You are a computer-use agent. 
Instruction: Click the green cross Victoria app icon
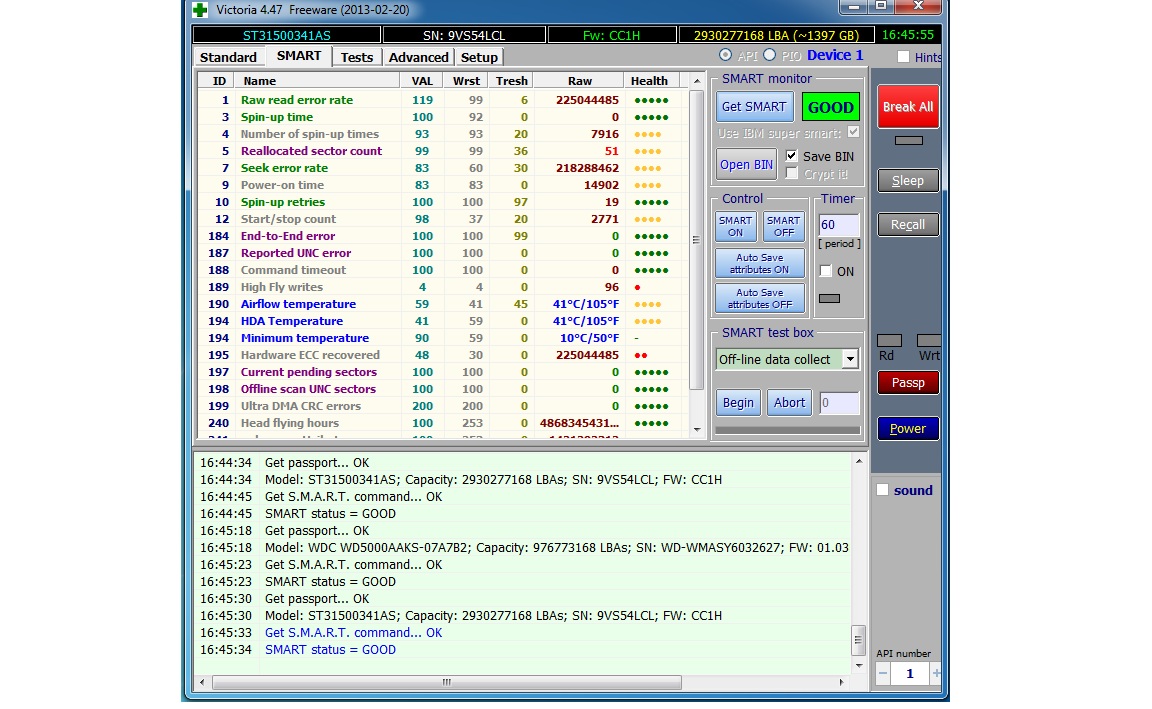pyautogui.click(x=200, y=10)
